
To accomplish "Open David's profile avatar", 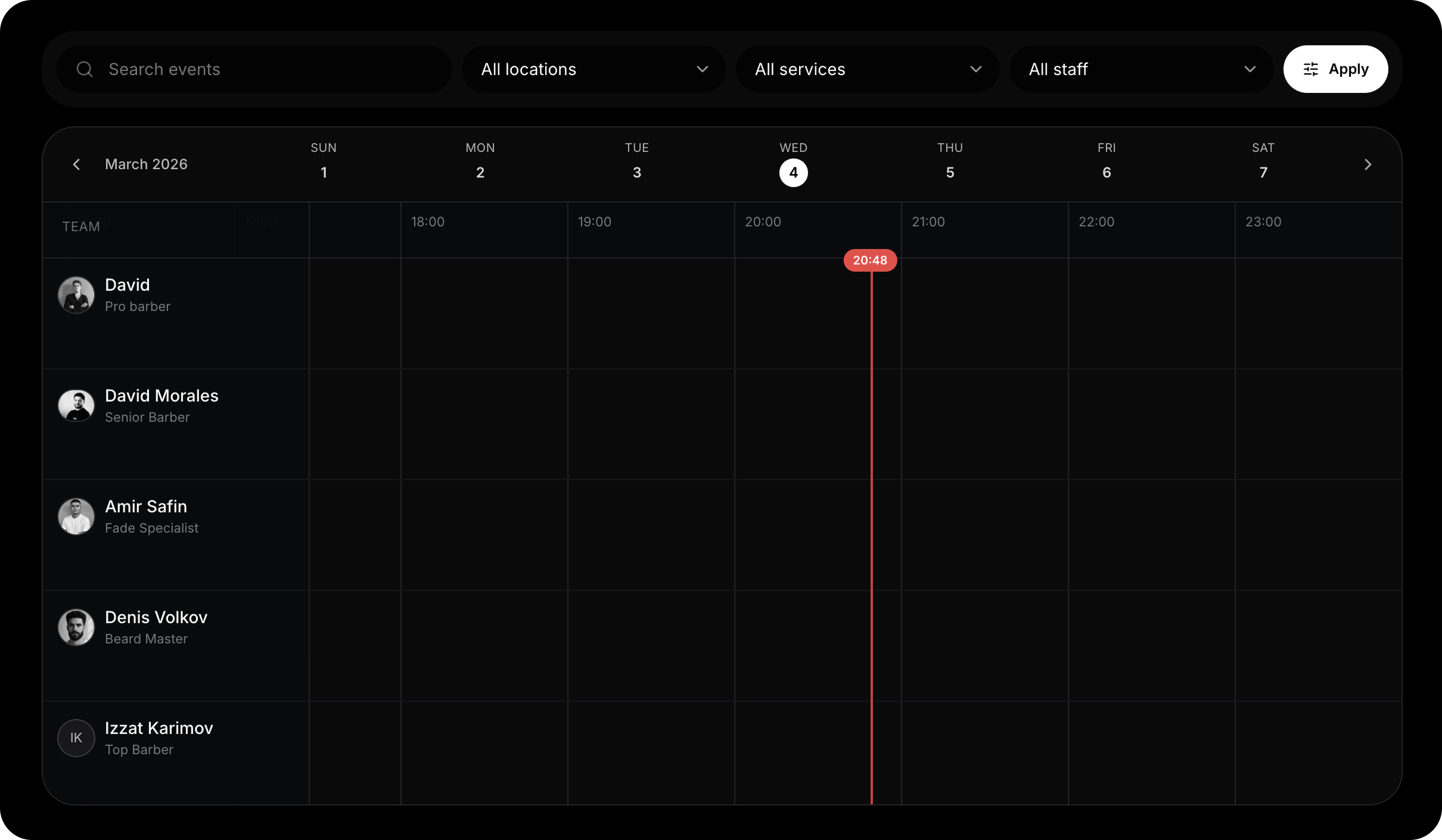I will 76,294.
